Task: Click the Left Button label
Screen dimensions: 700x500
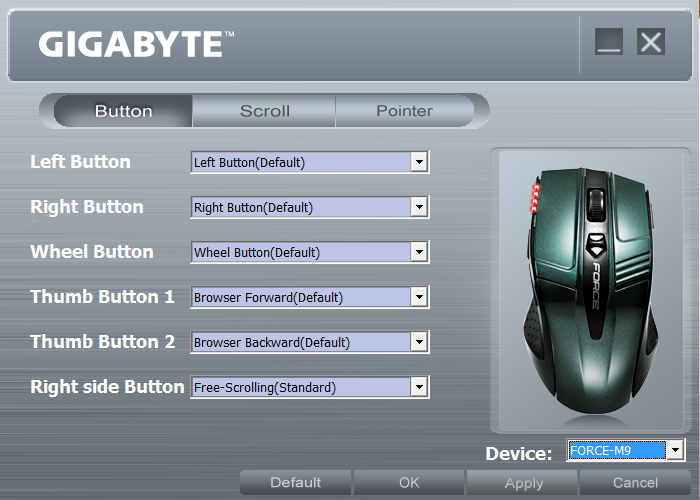Action: (80, 162)
